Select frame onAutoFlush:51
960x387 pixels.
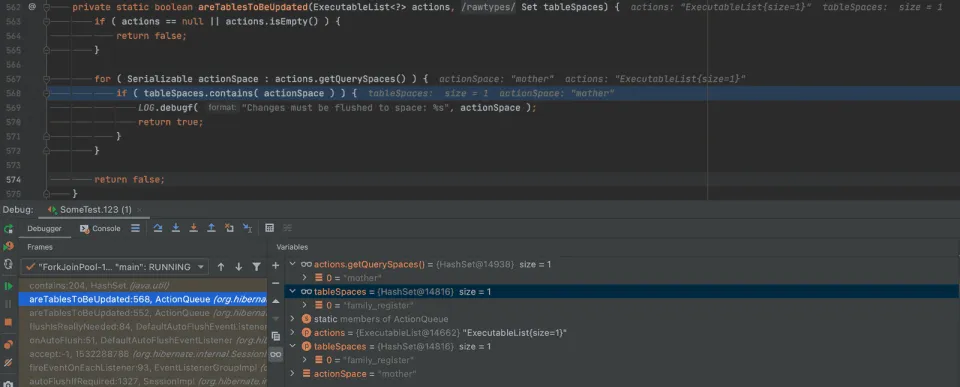point(143,340)
